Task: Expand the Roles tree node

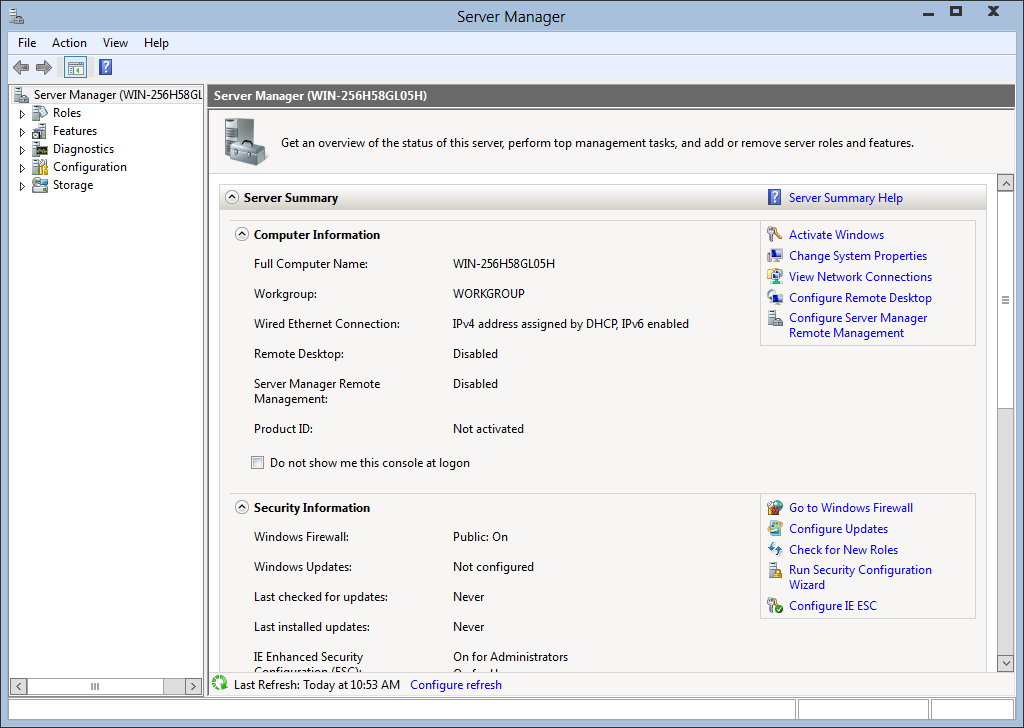Action: pos(22,114)
